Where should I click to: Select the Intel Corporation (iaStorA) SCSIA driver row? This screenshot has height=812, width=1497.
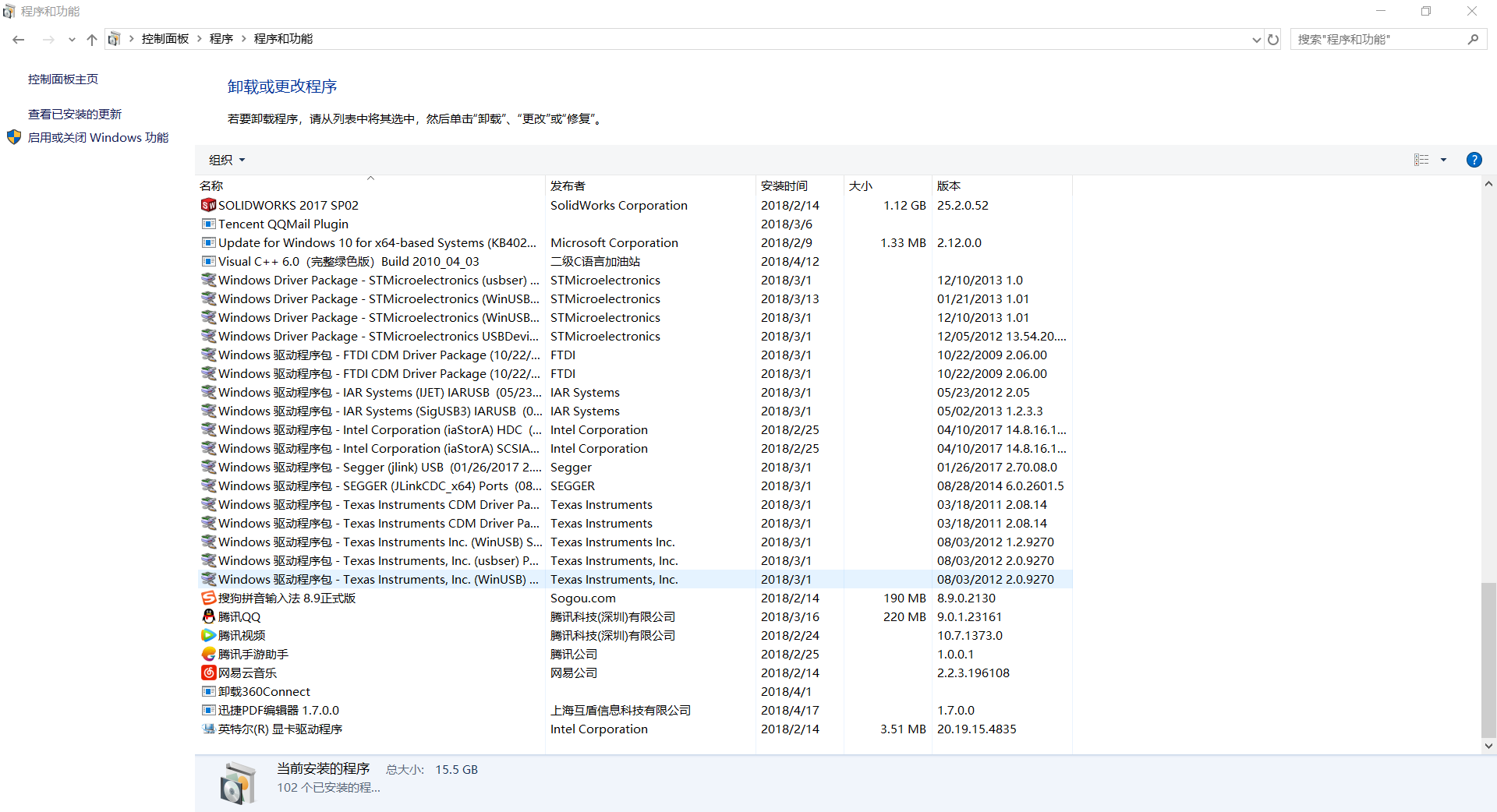tap(635, 448)
